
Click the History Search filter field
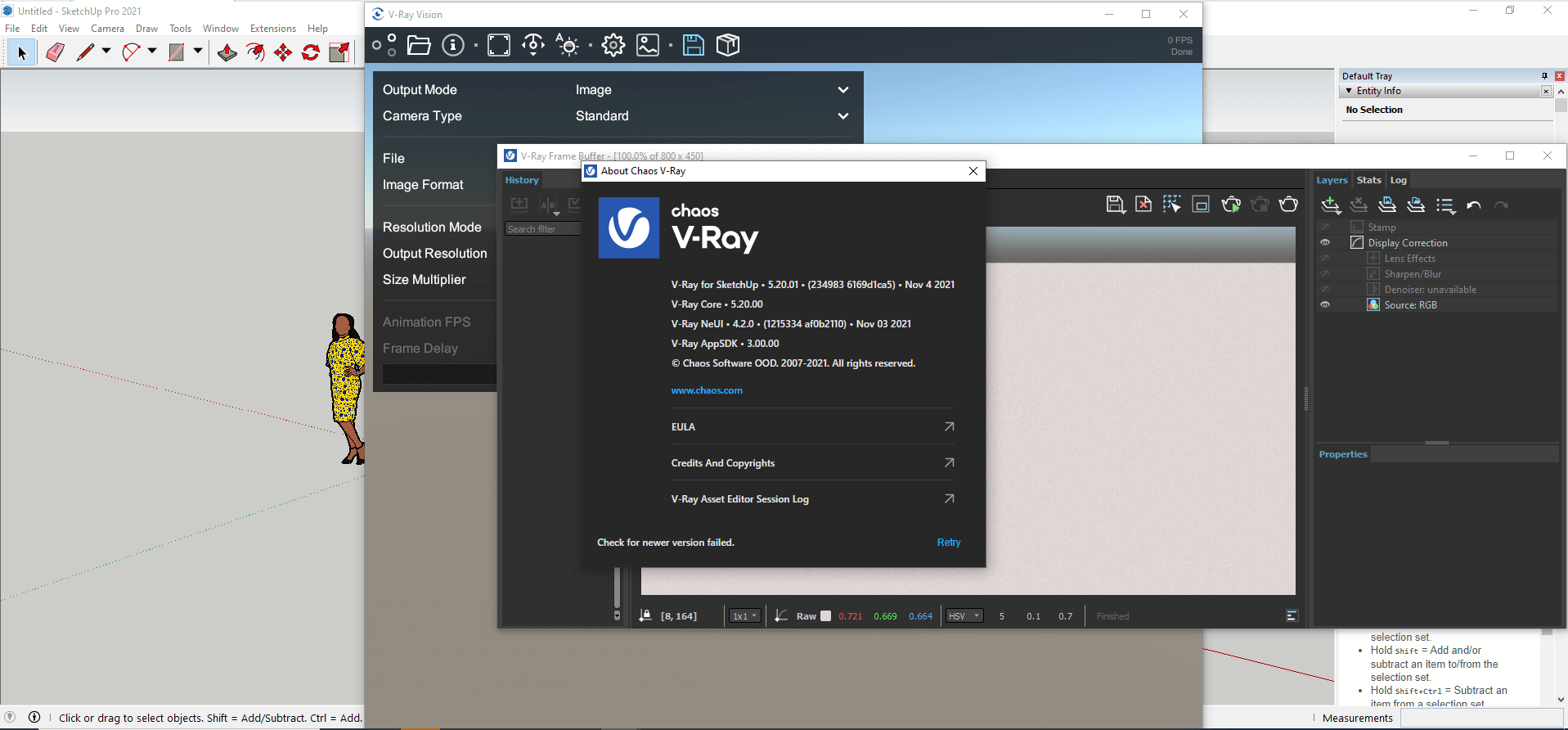coord(543,229)
